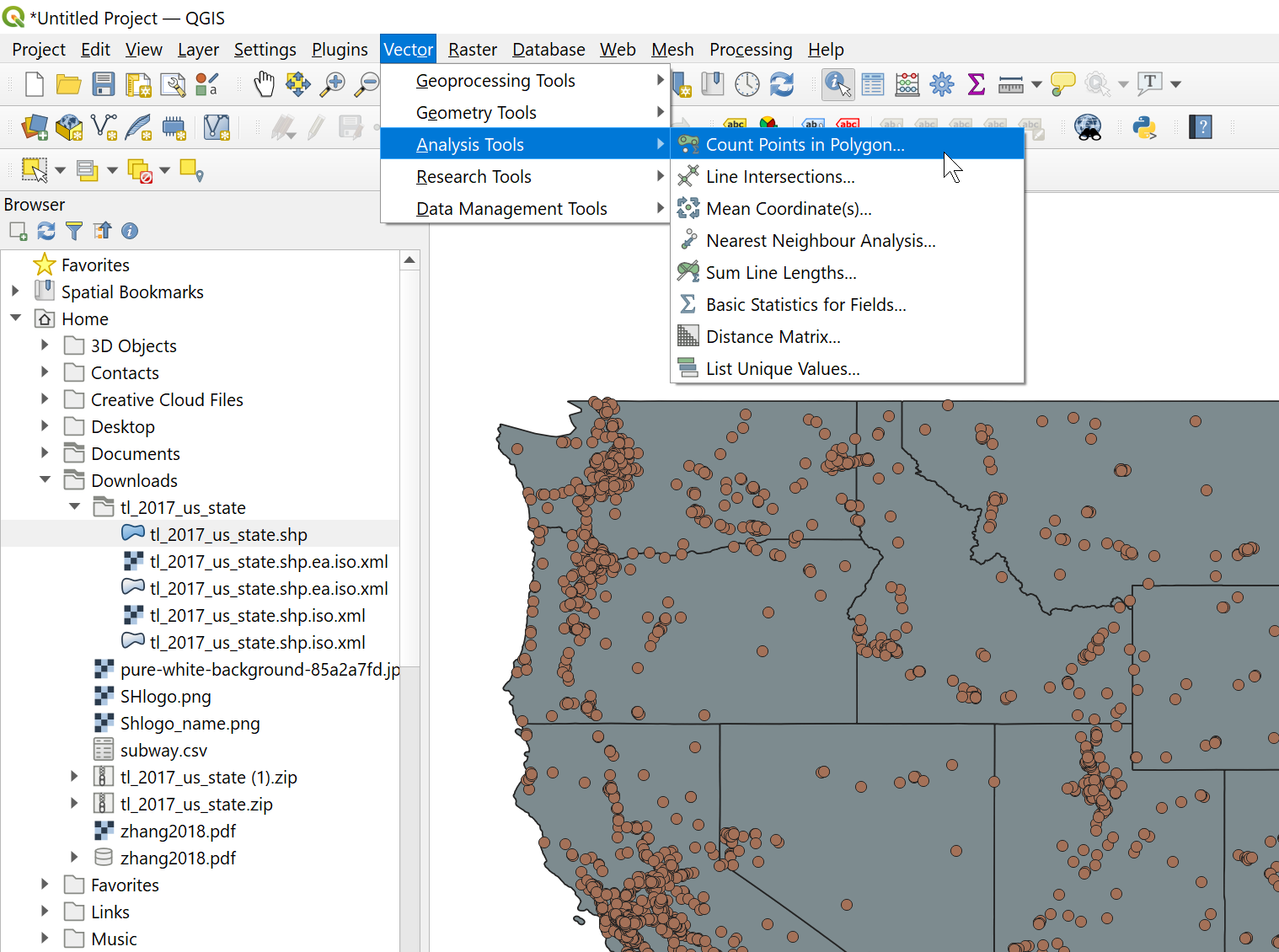Click New SpatiaLite Layer feather icon
The image size is (1279, 952).
tap(138, 127)
